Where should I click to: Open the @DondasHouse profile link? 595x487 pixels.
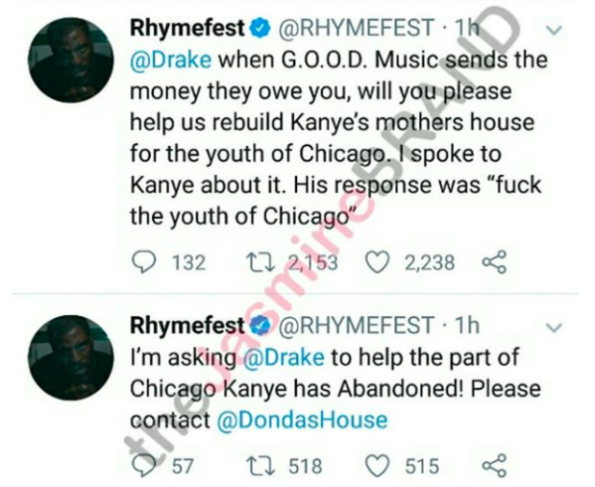point(302,420)
